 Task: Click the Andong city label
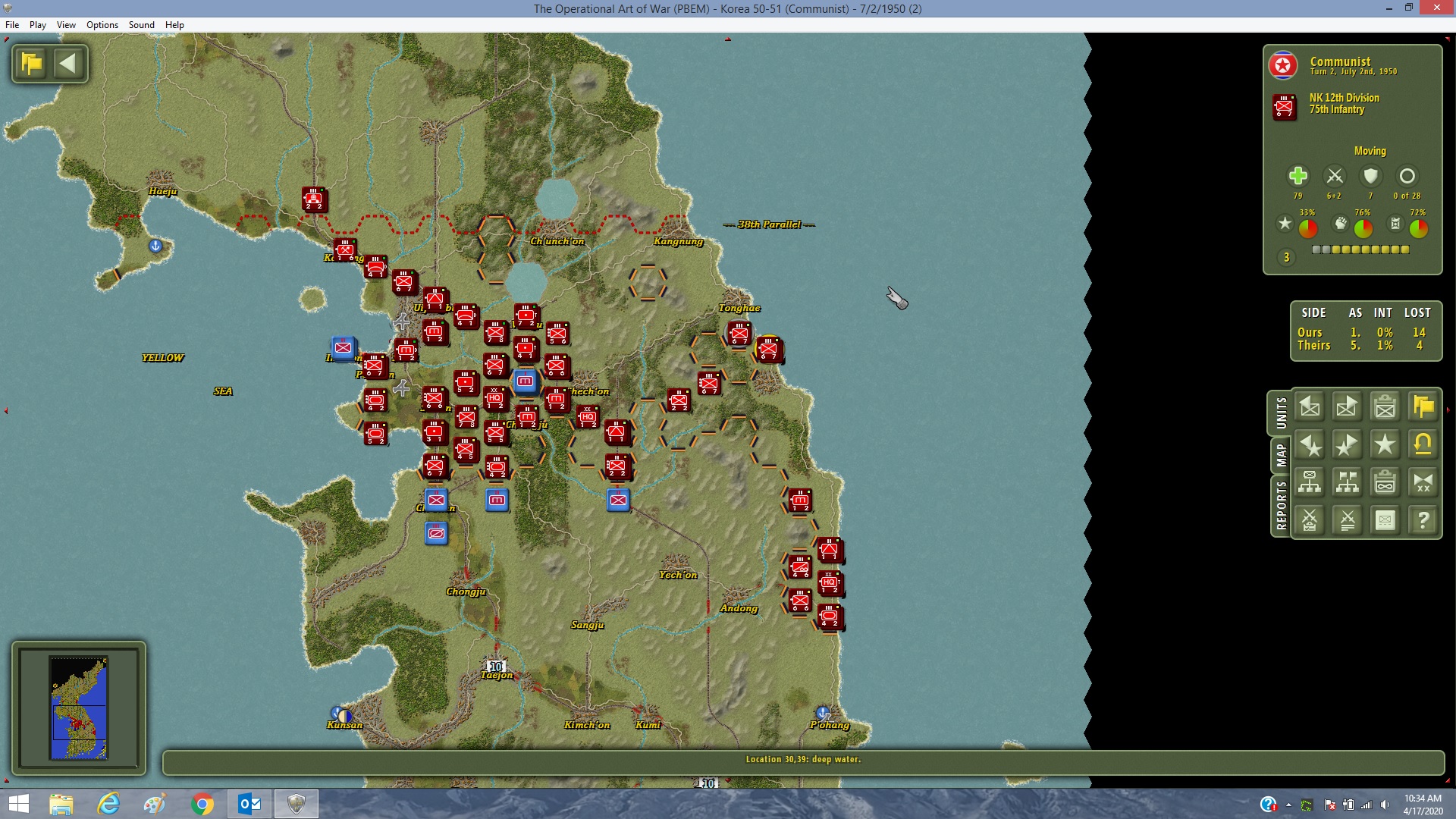[x=739, y=608]
